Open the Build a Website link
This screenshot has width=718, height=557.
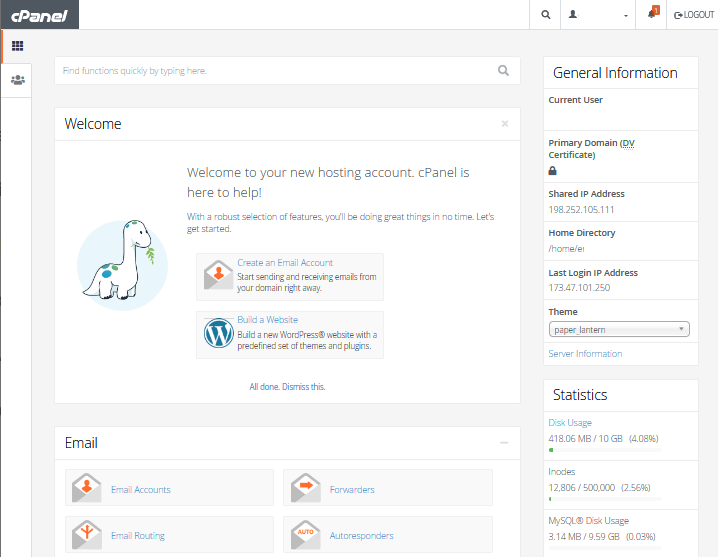pyautogui.click(x=267, y=320)
